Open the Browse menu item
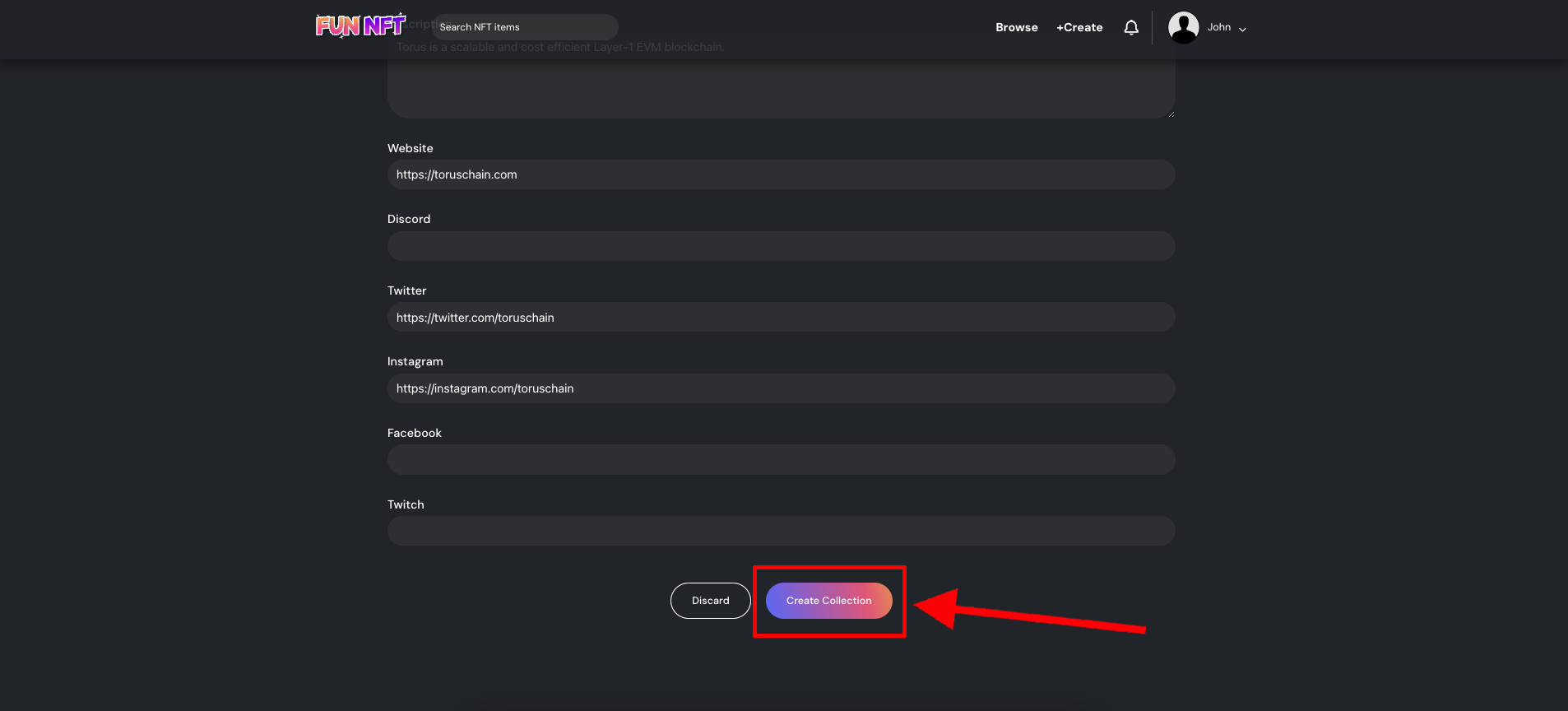This screenshot has height=711, width=1568. point(1017,27)
